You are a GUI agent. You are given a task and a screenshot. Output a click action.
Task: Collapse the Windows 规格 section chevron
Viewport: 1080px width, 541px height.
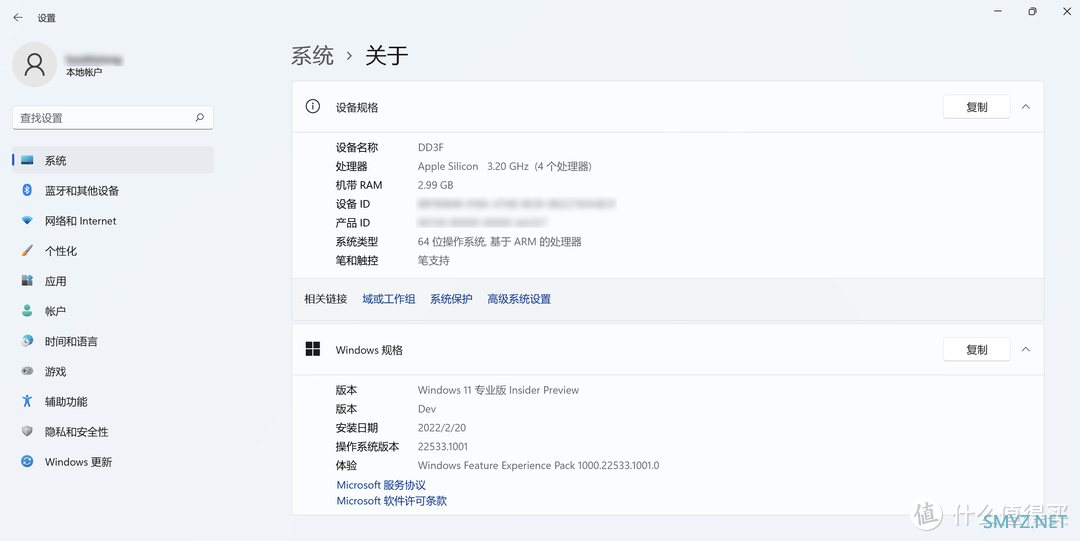click(1026, 349)
